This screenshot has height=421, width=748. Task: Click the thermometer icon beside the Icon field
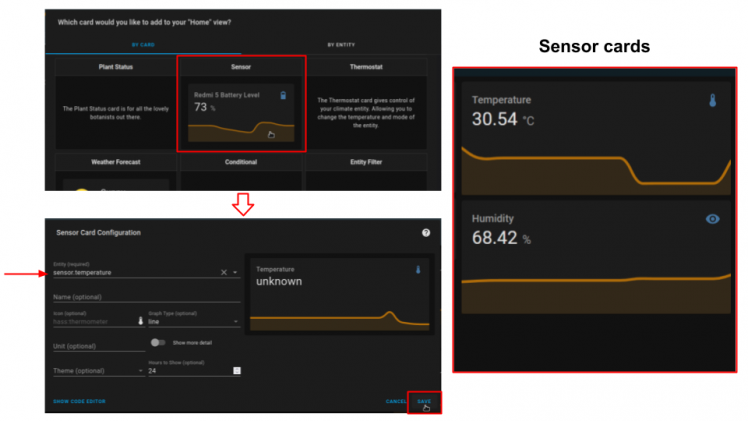pos(141,321)
